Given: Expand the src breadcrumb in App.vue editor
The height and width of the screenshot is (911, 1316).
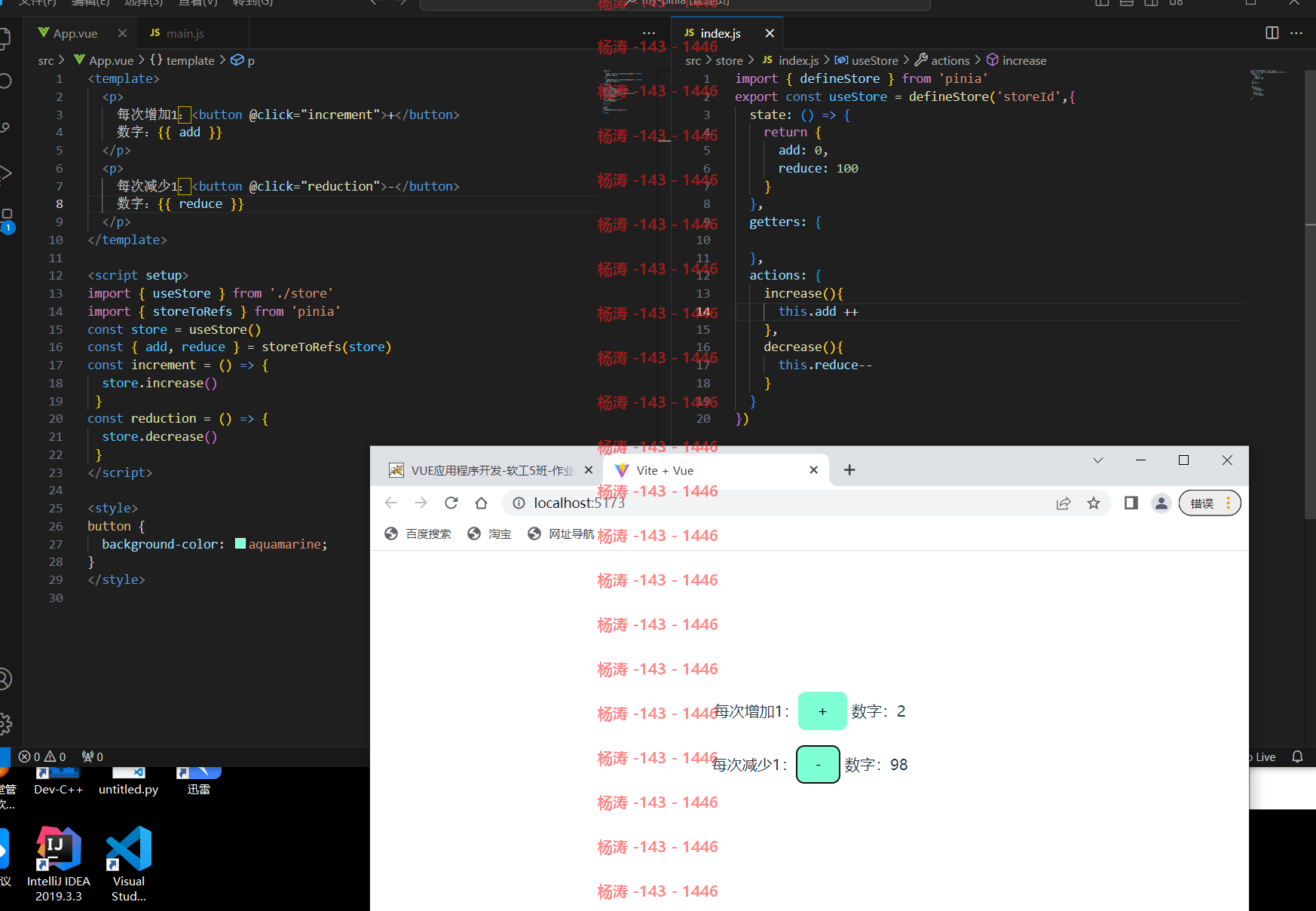Looking at the screenshot, I should tap(46, 60).
